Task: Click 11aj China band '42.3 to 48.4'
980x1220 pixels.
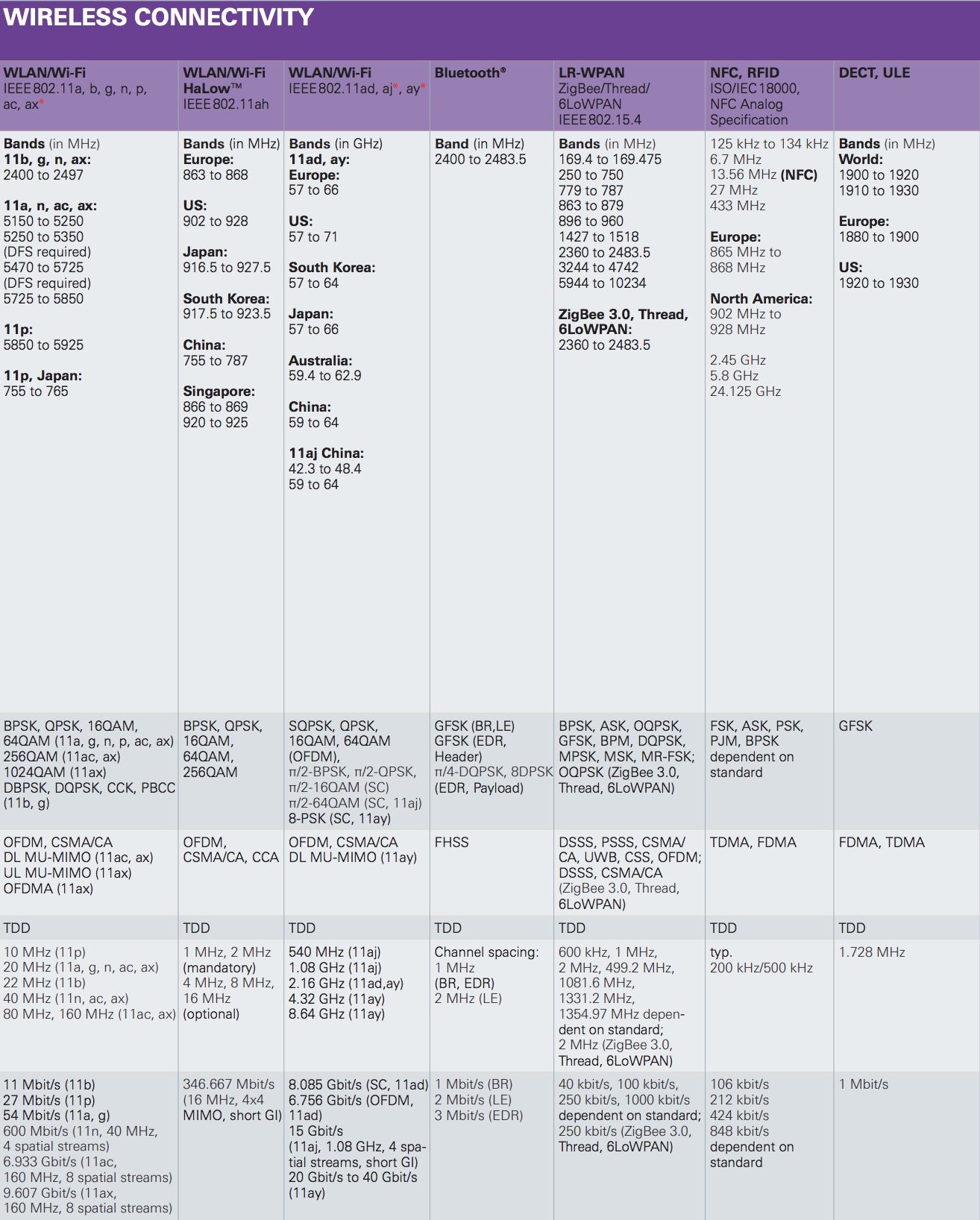Action: pos(325,469)
